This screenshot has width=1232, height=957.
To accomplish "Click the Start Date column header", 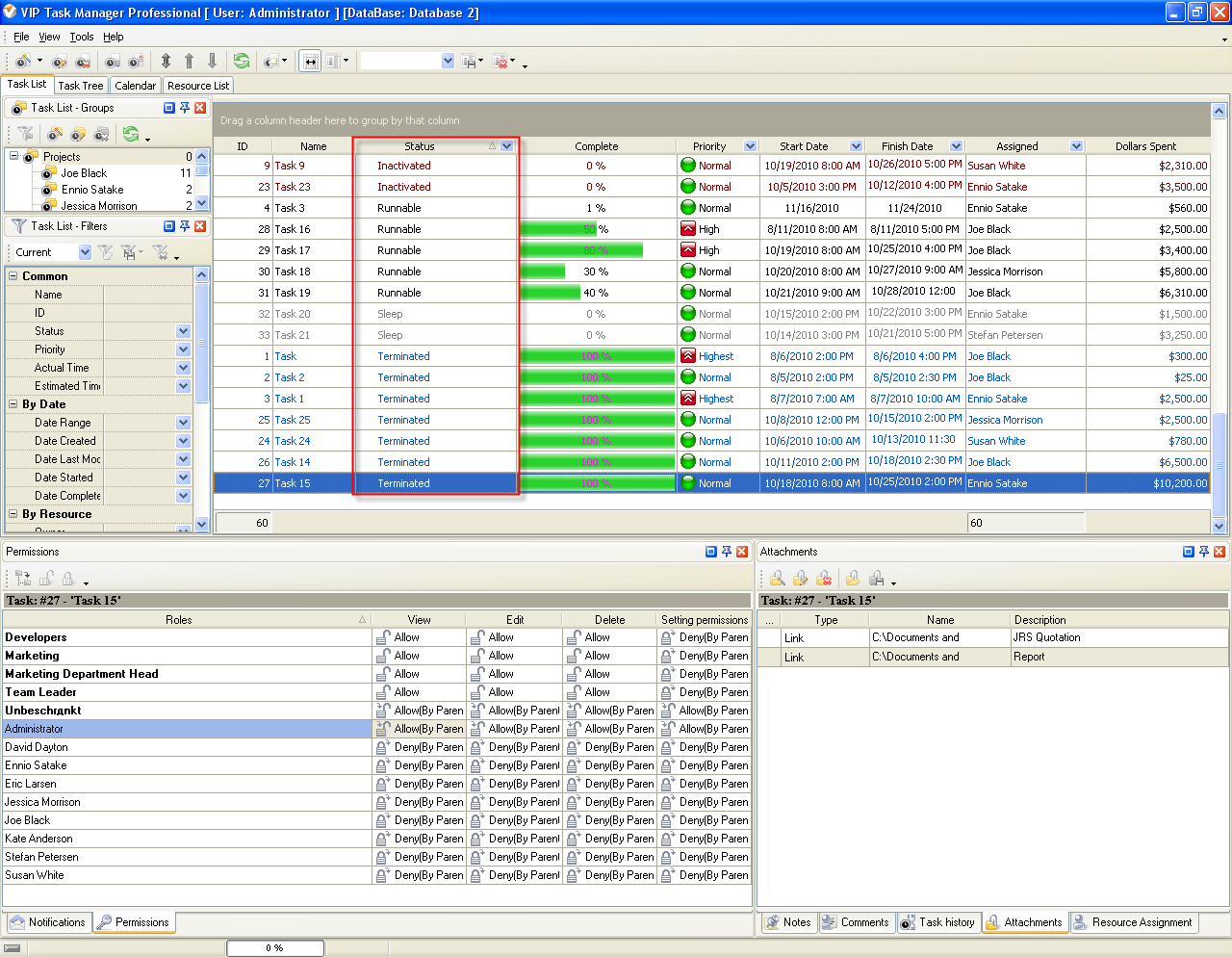I will [804, 146].
